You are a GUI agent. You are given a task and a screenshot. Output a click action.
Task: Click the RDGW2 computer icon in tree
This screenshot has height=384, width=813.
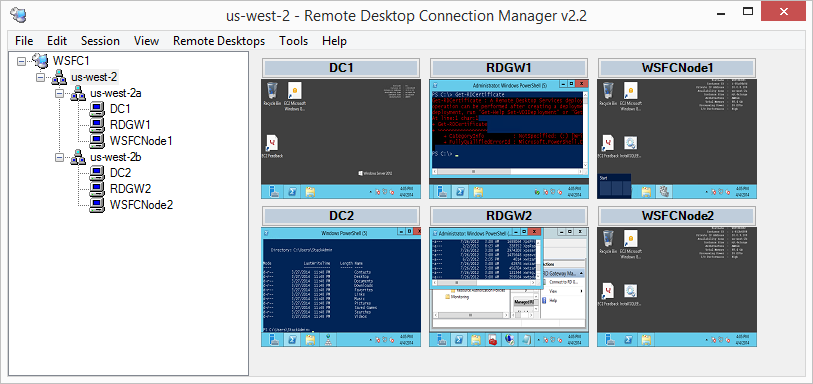point(97,189)
